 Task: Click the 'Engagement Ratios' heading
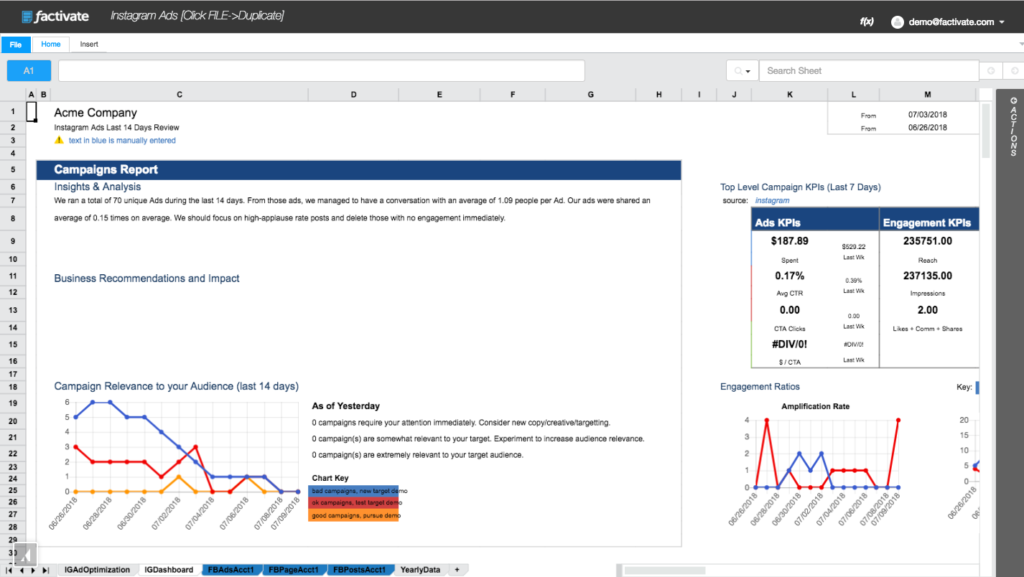click(760, 386)
